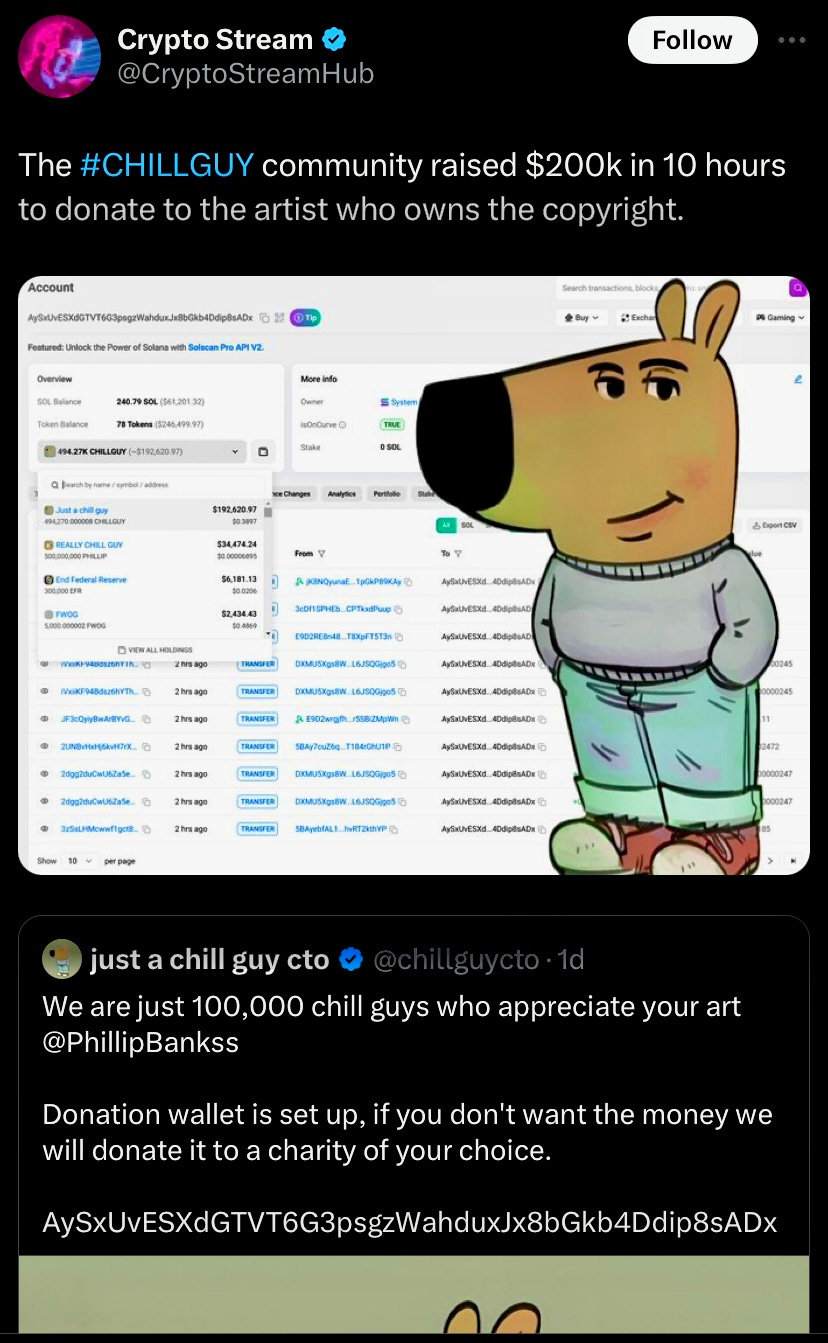
Task: Open the just a chill guy cto avatar
Action: coord(62,960)
